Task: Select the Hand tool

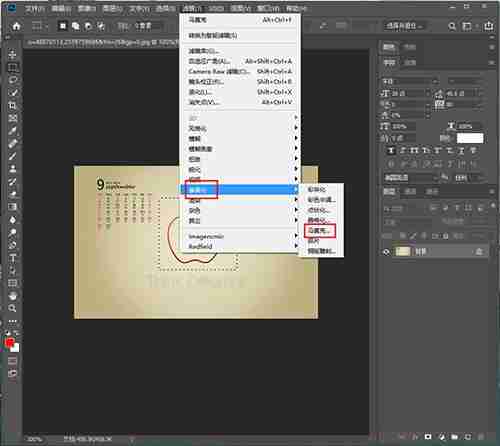Action: click(13, 296)
